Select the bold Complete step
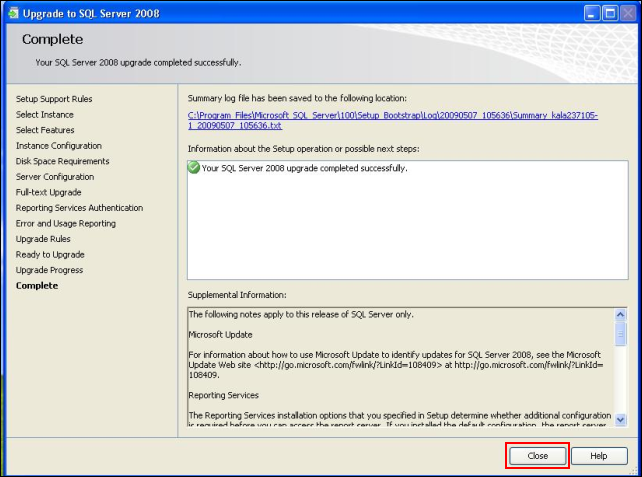The width and height of the screenshot is (642, 477). (x=37, y=285)
